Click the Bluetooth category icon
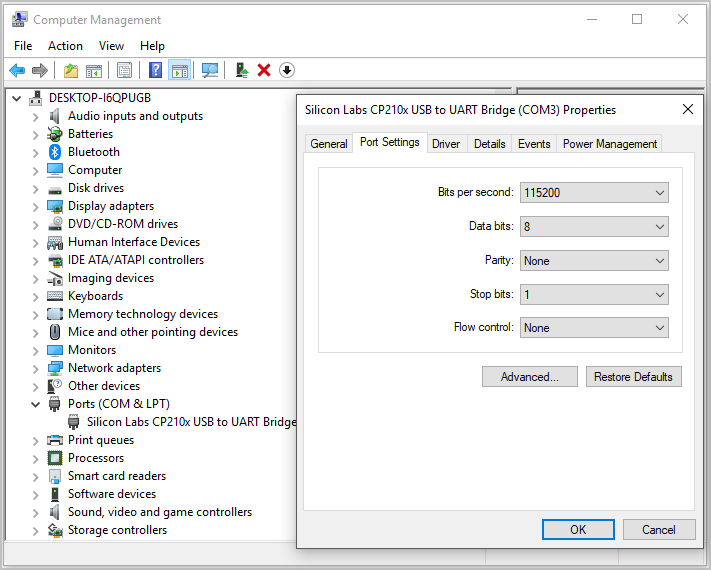 [x=55, y=152]
